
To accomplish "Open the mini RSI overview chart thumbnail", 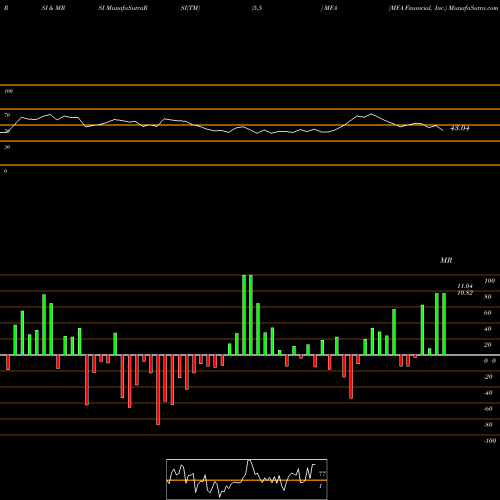I will pos(247,479).
